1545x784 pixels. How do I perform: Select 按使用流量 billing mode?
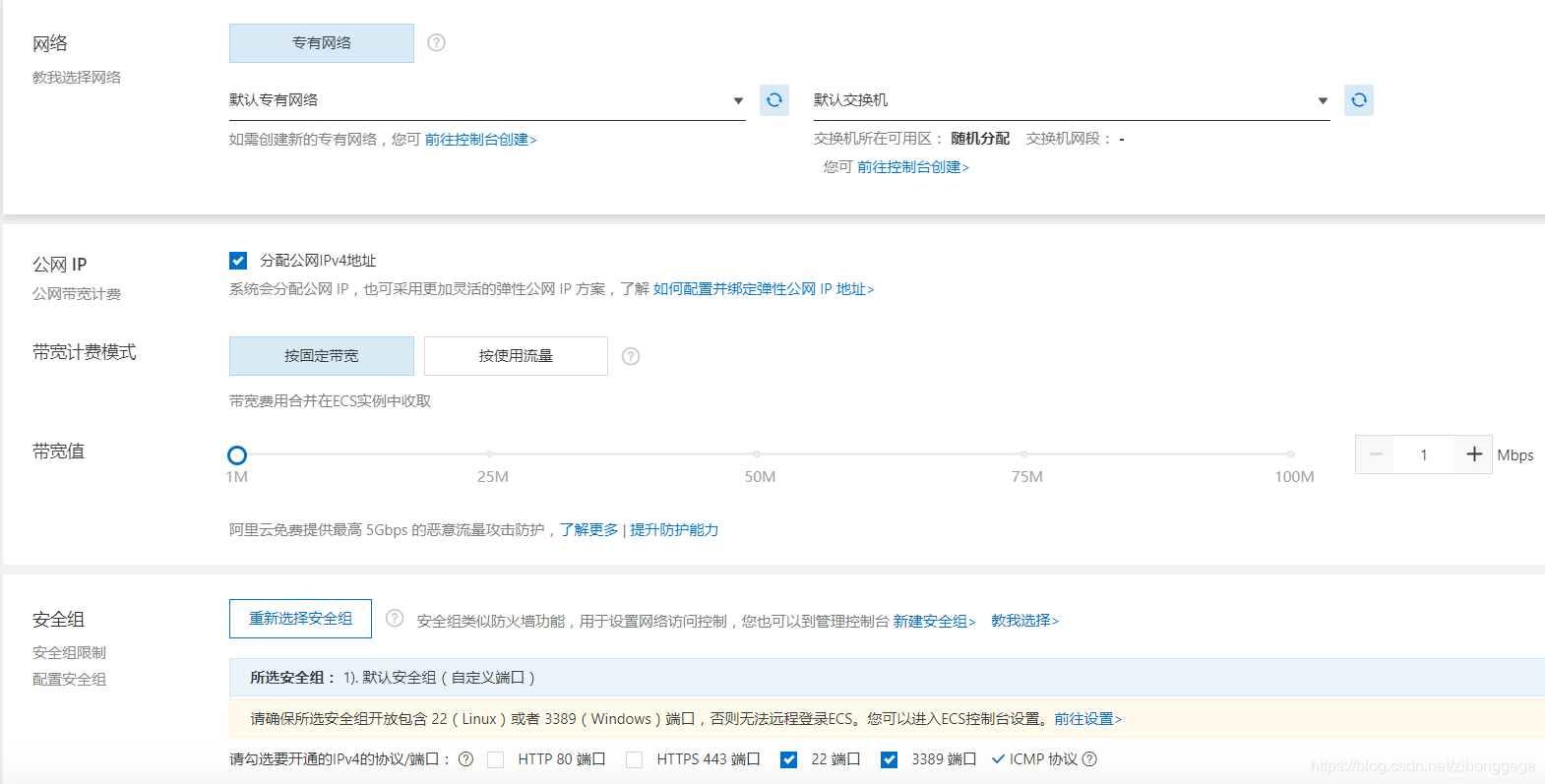516,356
